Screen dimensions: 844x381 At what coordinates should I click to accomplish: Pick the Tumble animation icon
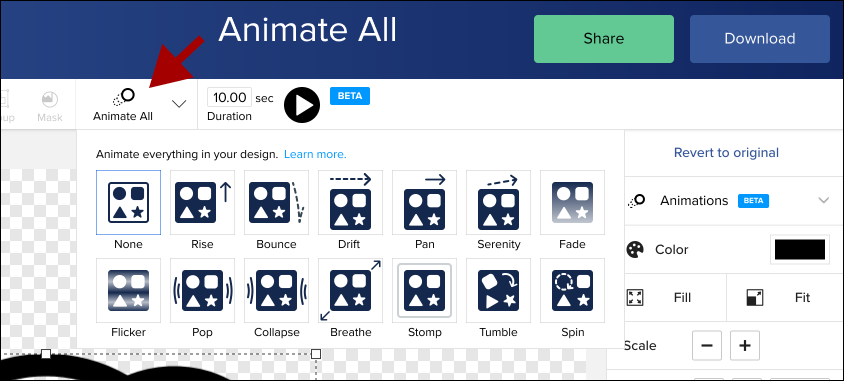(498, 291)
